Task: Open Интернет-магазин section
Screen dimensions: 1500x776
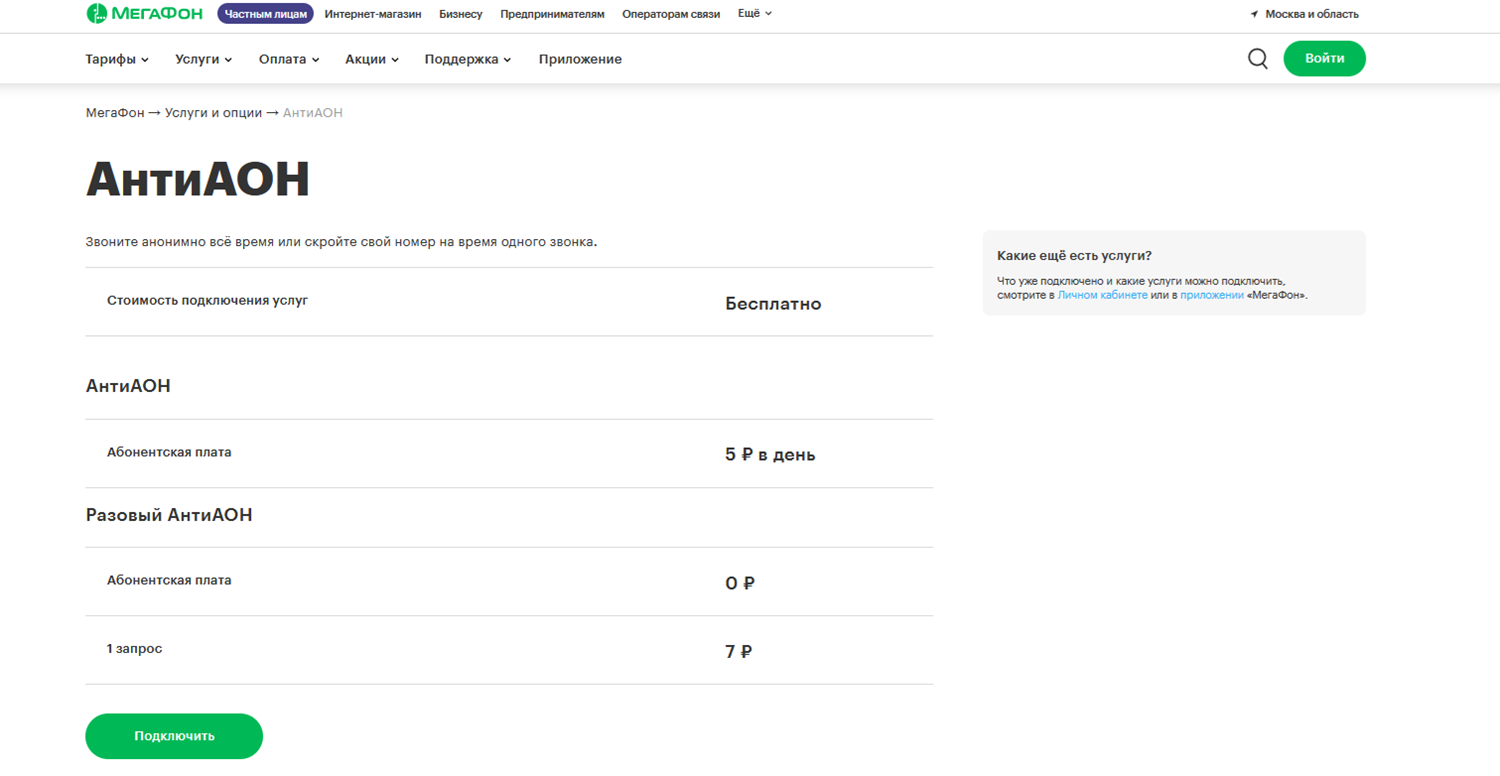Action: [373, 14]
